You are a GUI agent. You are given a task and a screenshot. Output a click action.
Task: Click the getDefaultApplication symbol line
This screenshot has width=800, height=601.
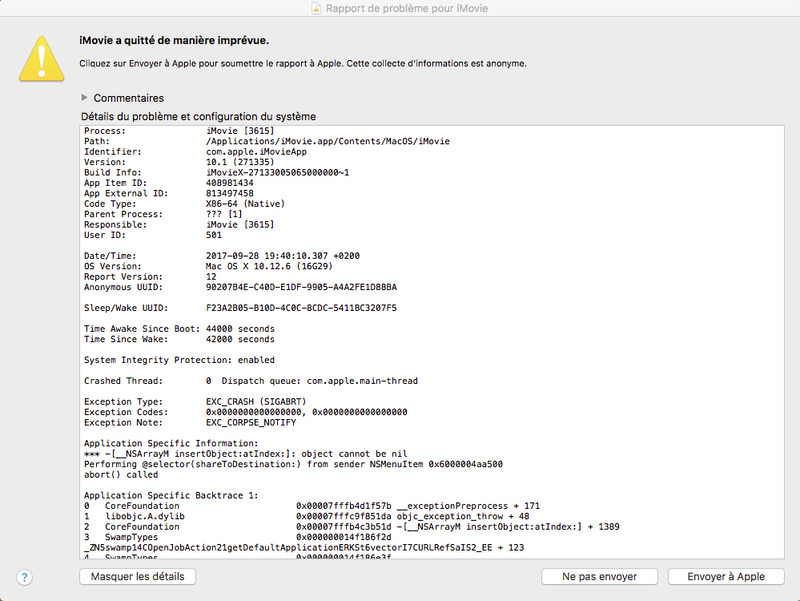click(x=304, y=548)
